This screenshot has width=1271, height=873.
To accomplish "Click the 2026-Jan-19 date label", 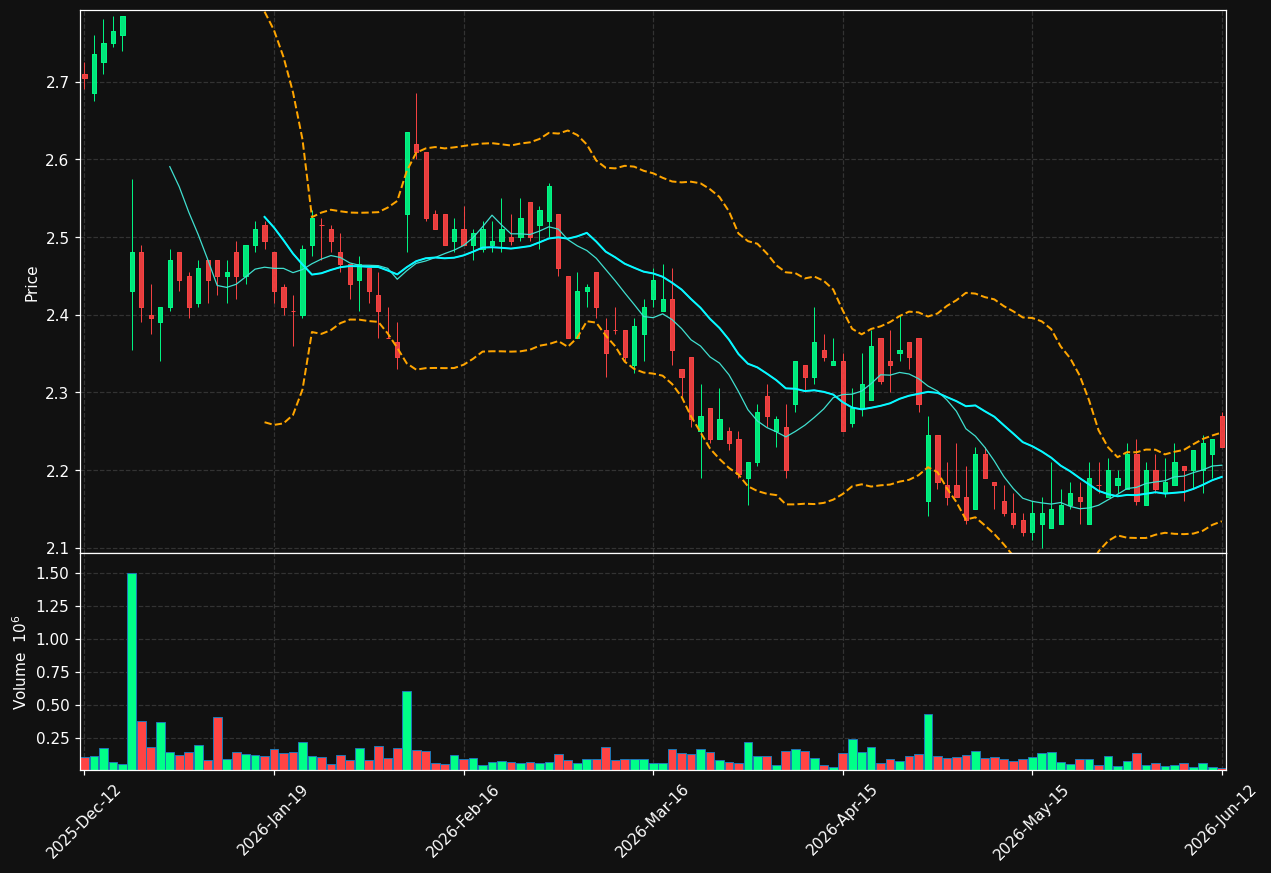I will point(272,821).
